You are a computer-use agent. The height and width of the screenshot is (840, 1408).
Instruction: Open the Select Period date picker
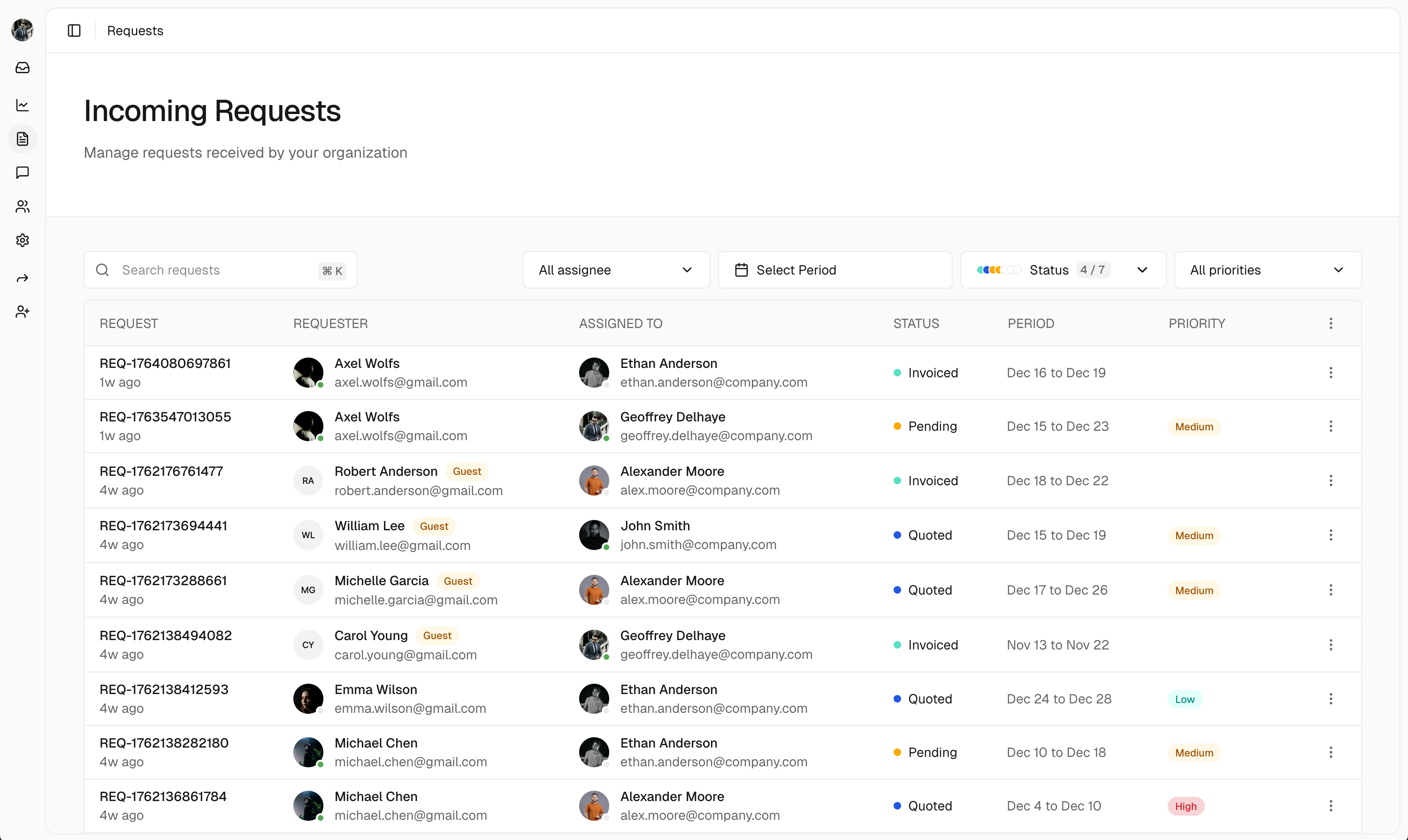[834, 270]
